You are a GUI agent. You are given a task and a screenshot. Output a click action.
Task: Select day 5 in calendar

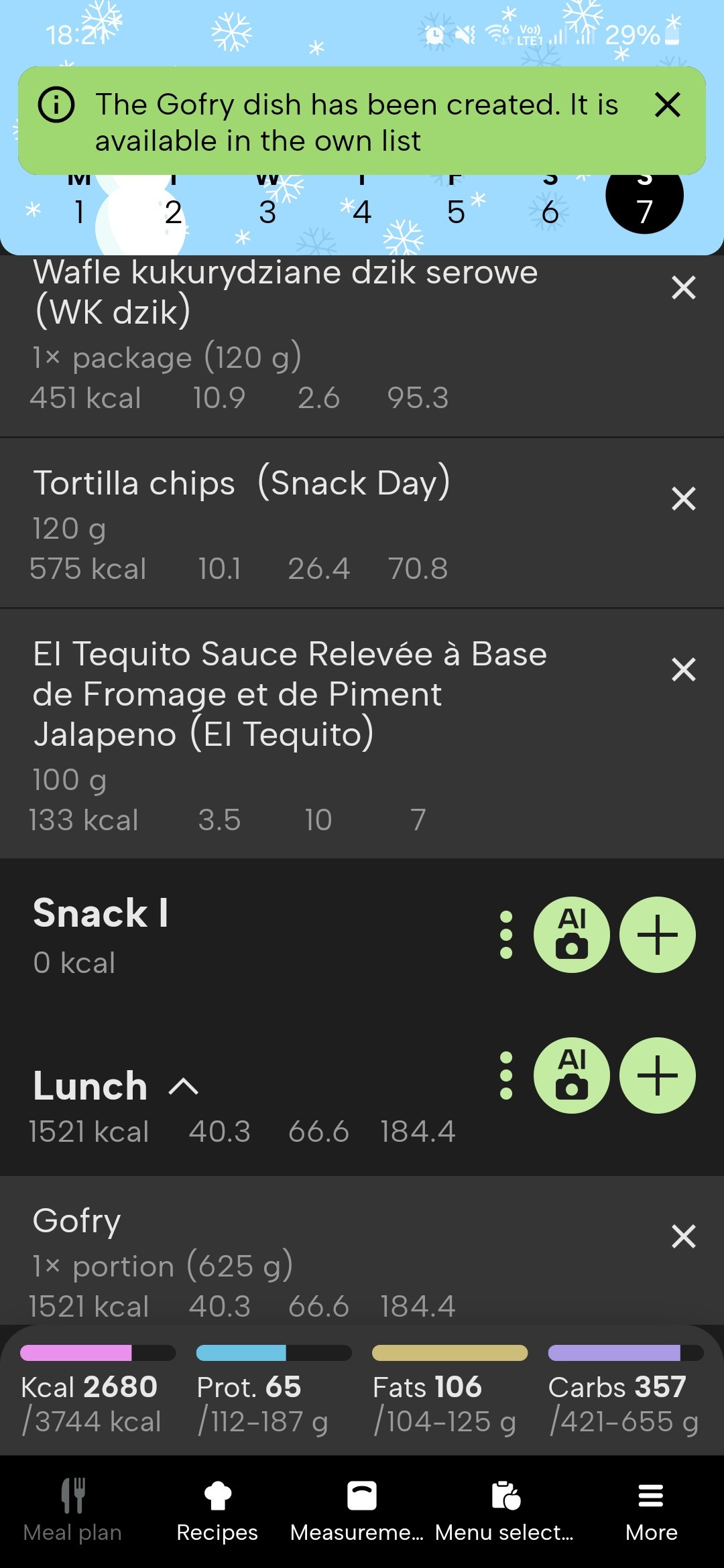pyautogui.click(x=456, y=212)
